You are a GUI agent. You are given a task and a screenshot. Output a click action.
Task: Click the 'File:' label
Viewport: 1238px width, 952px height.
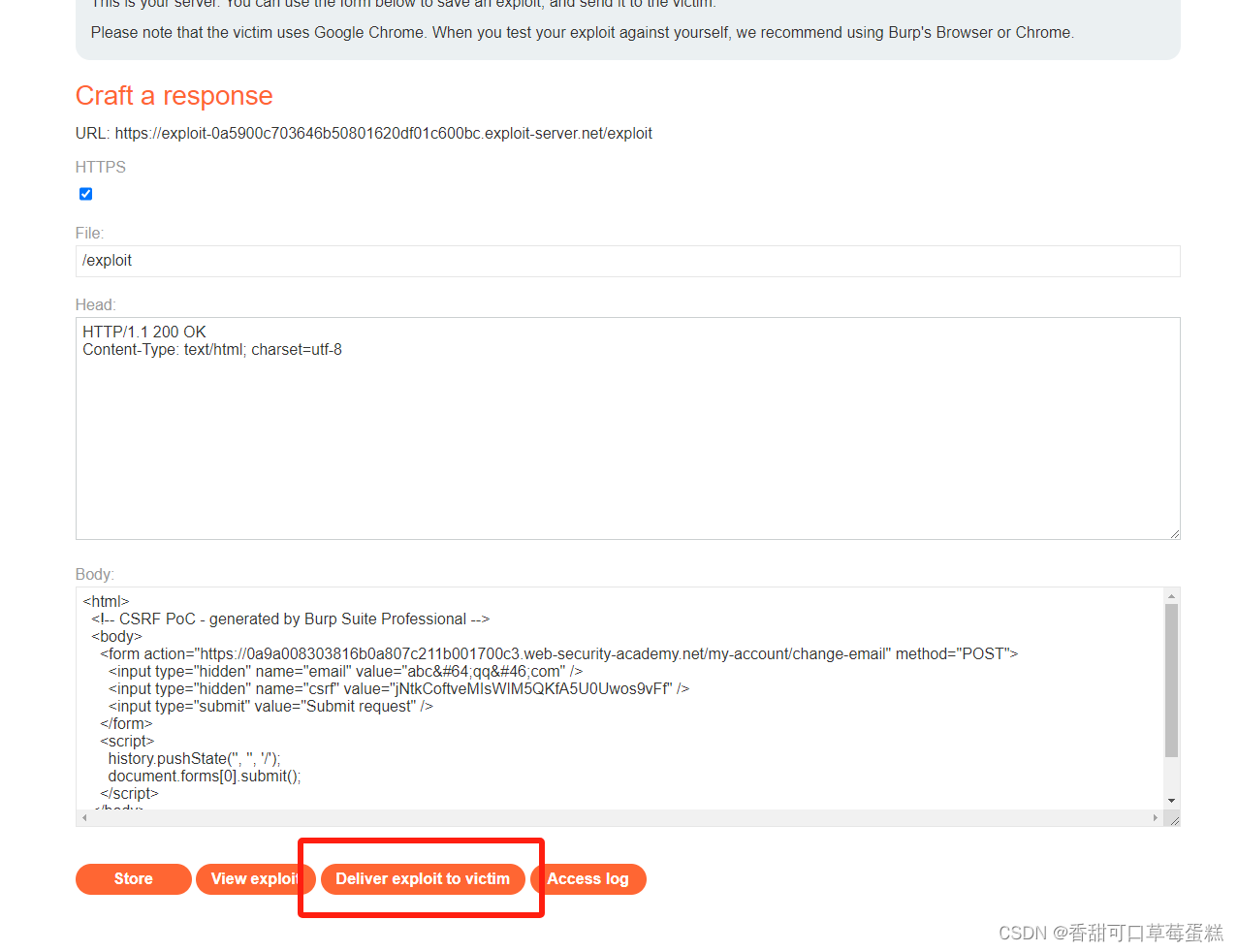click(89, 233)
